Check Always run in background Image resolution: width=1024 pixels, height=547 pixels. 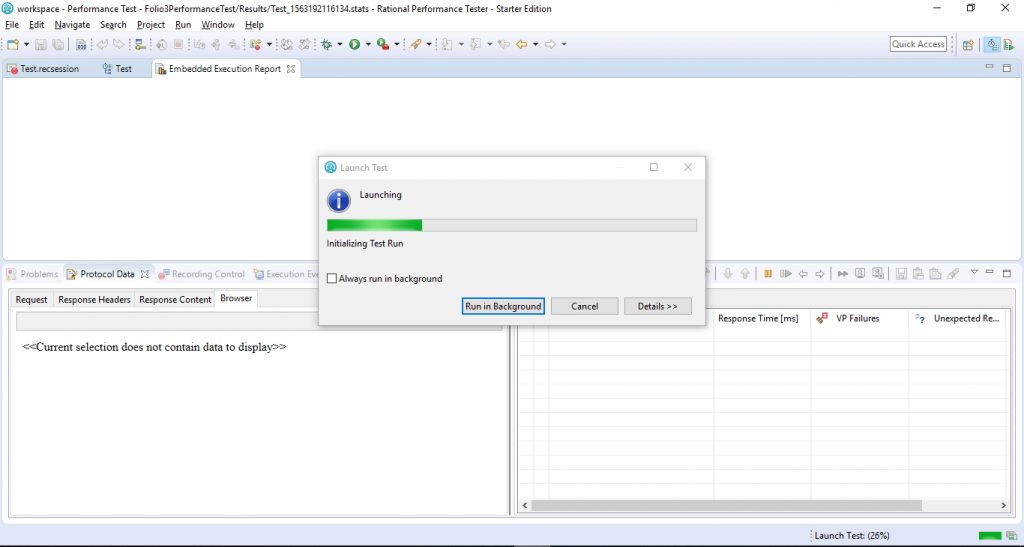click(332, 279)
